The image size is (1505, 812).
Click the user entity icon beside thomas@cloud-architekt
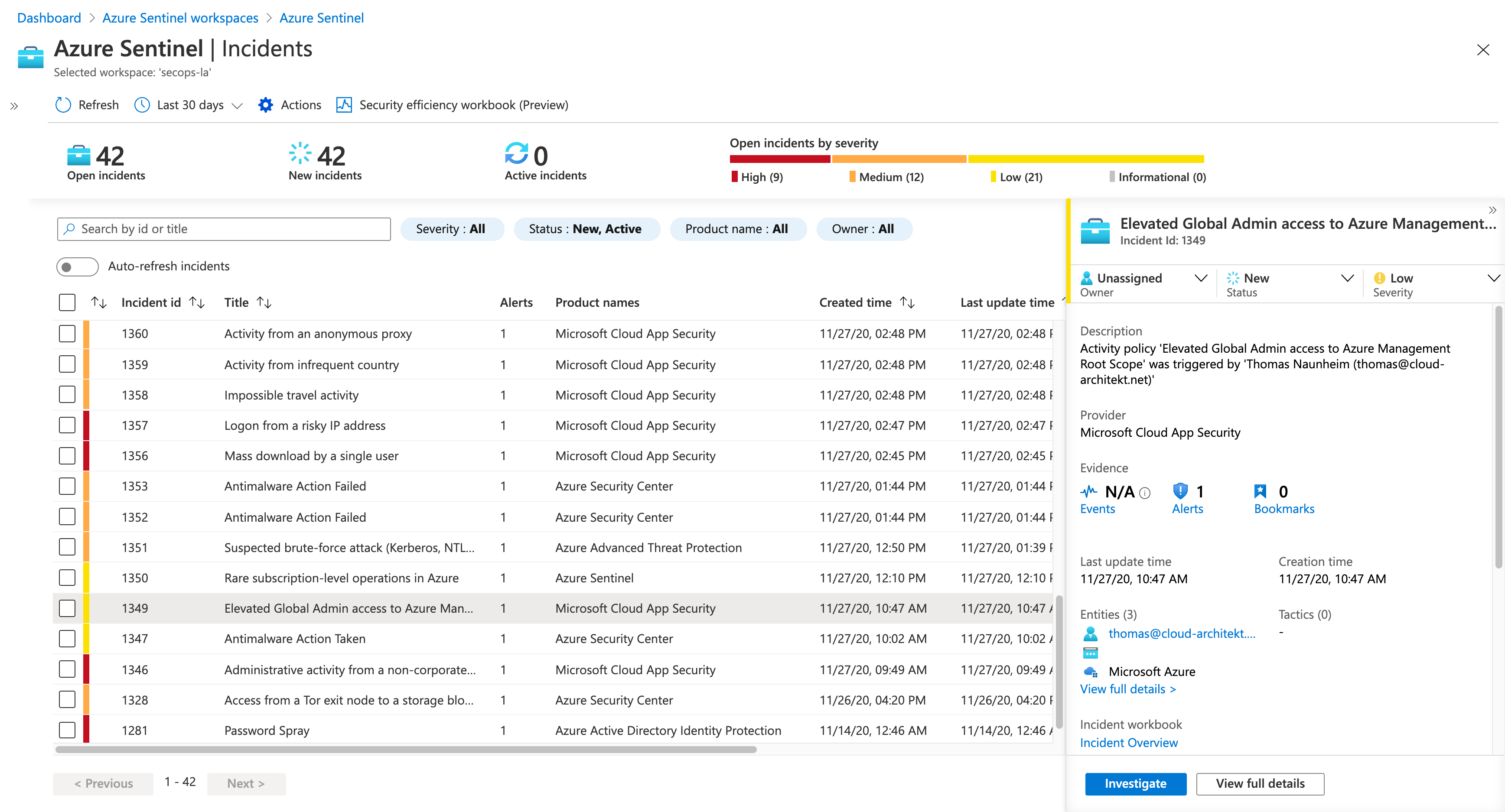click(x=1090, y=634)
